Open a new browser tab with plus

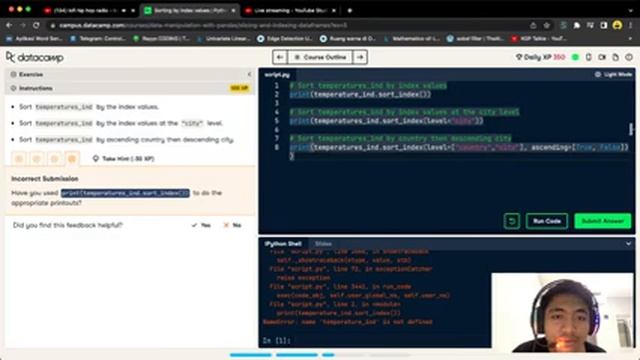[x=350, y=11]
